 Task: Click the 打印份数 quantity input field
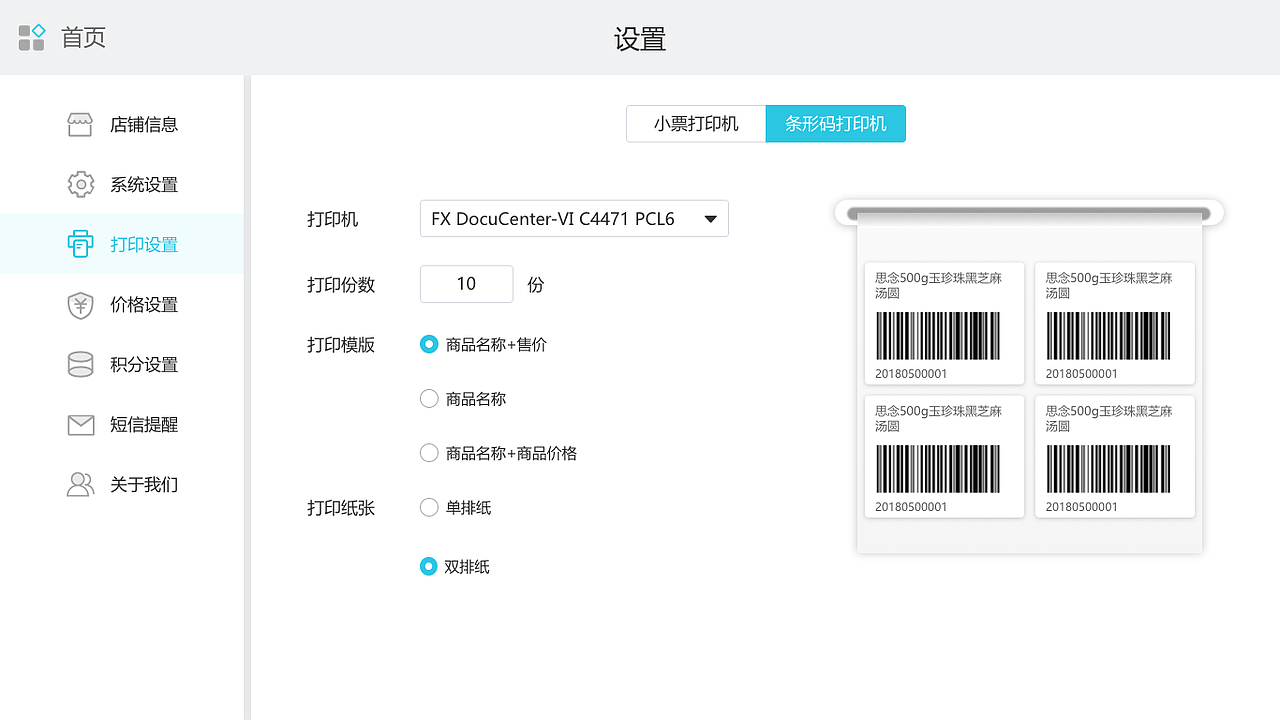pyautogui.click(x=466, y=284)
